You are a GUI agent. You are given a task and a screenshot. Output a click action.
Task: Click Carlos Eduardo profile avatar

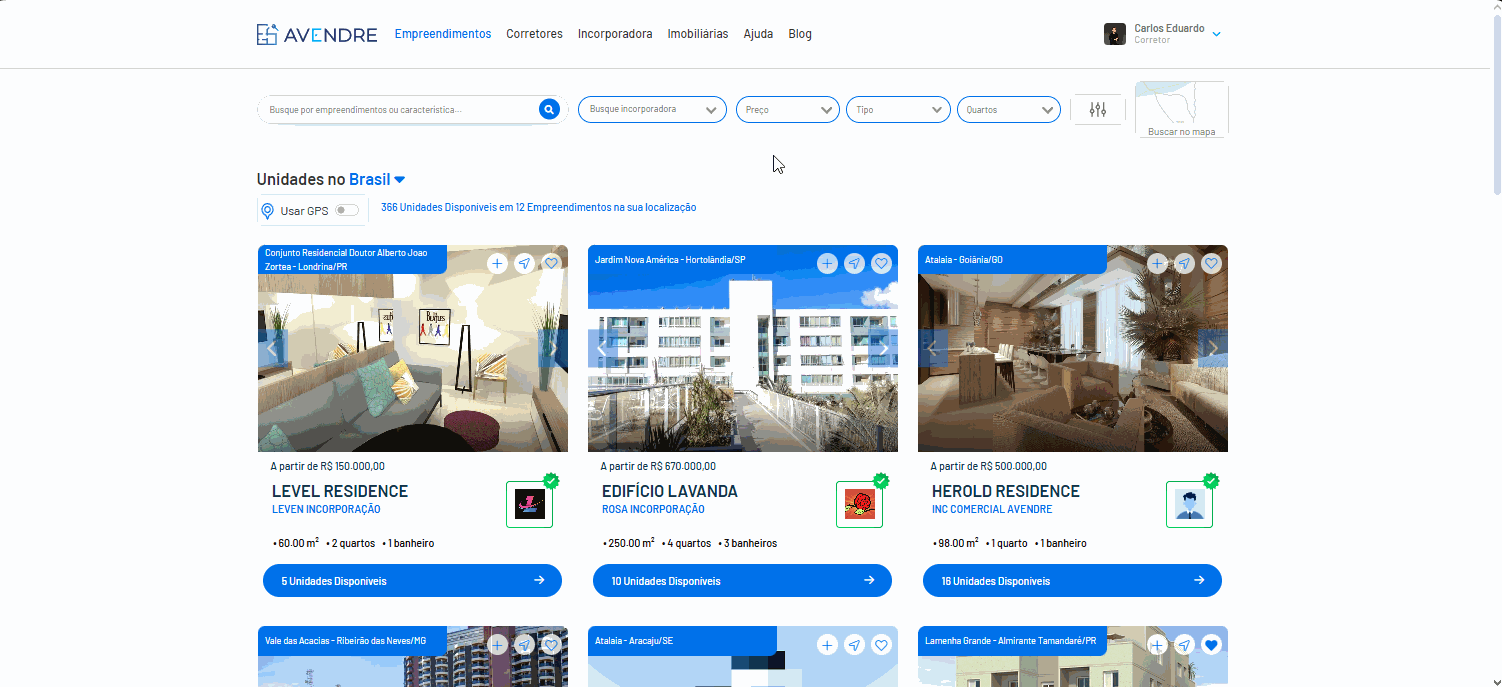click(1115, 34)
